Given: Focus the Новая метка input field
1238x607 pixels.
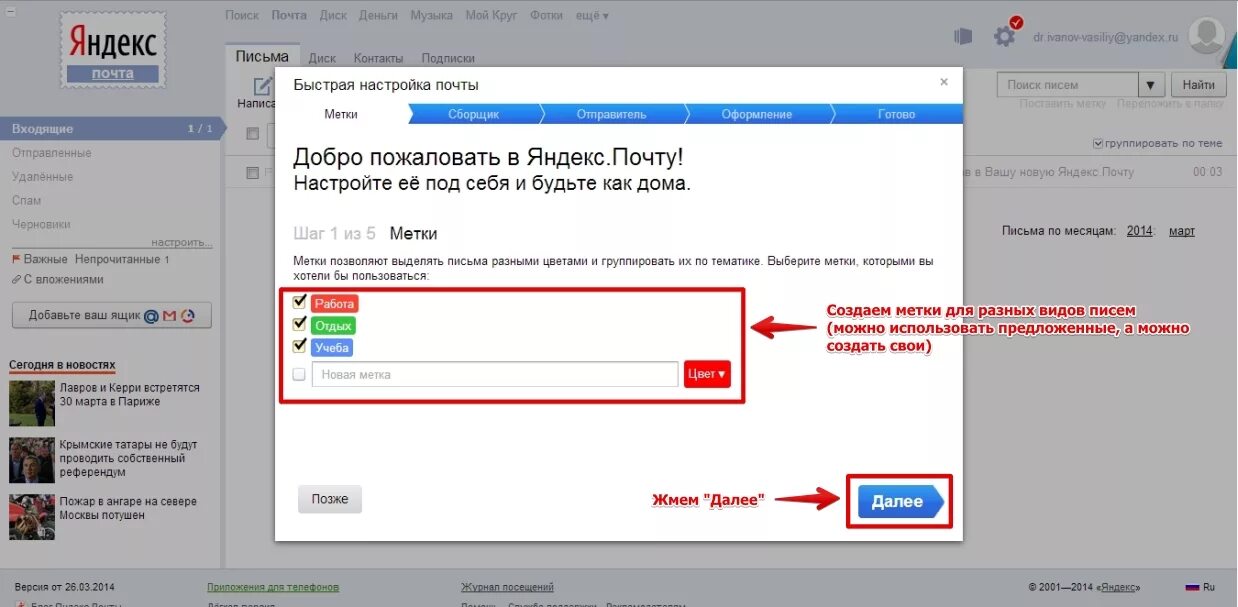Looking at the screenshot, I should 495,374.
